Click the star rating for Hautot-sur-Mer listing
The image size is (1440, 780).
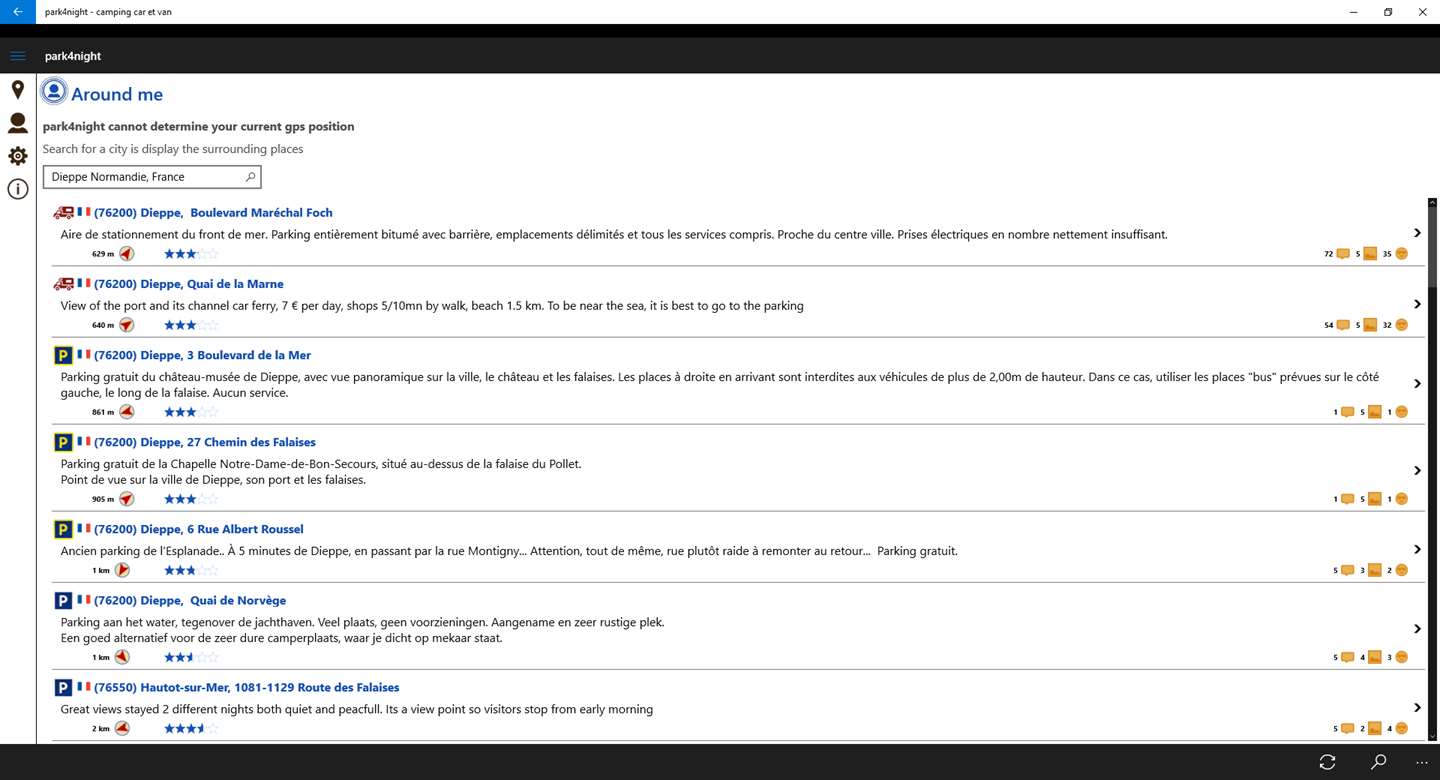click(190, 729)
